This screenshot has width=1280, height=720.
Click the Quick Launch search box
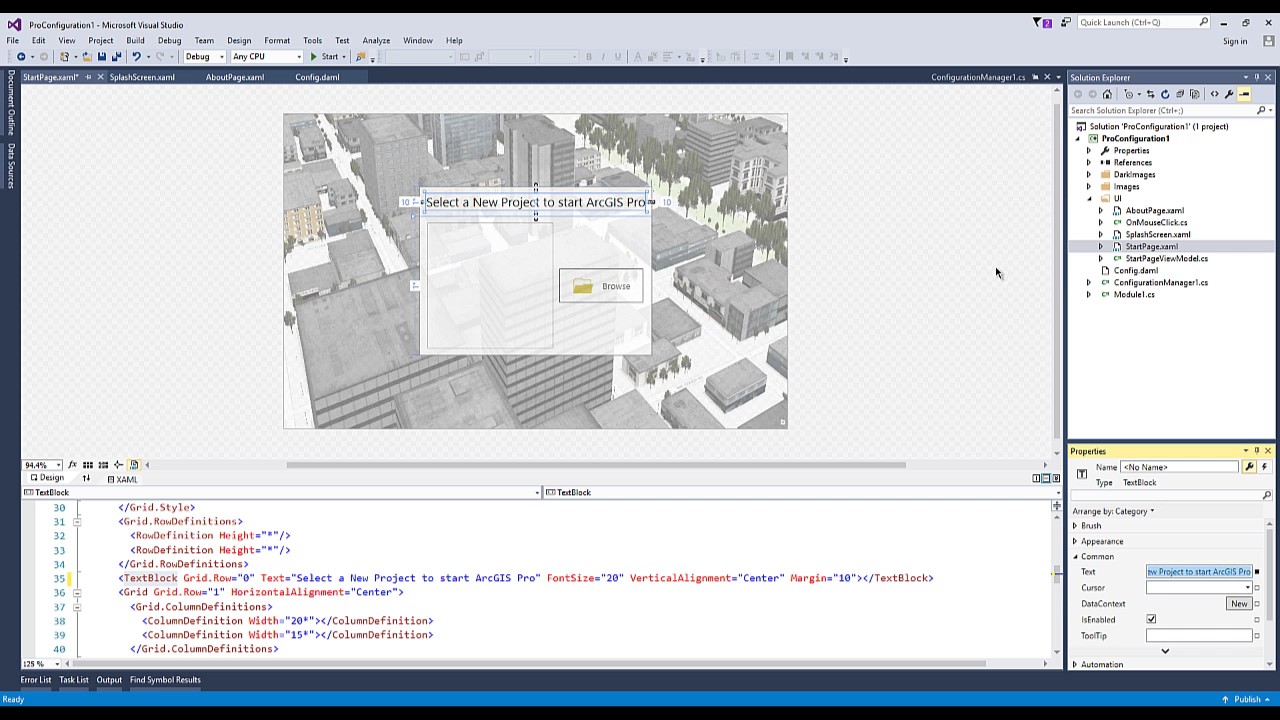coord(1144,22)
